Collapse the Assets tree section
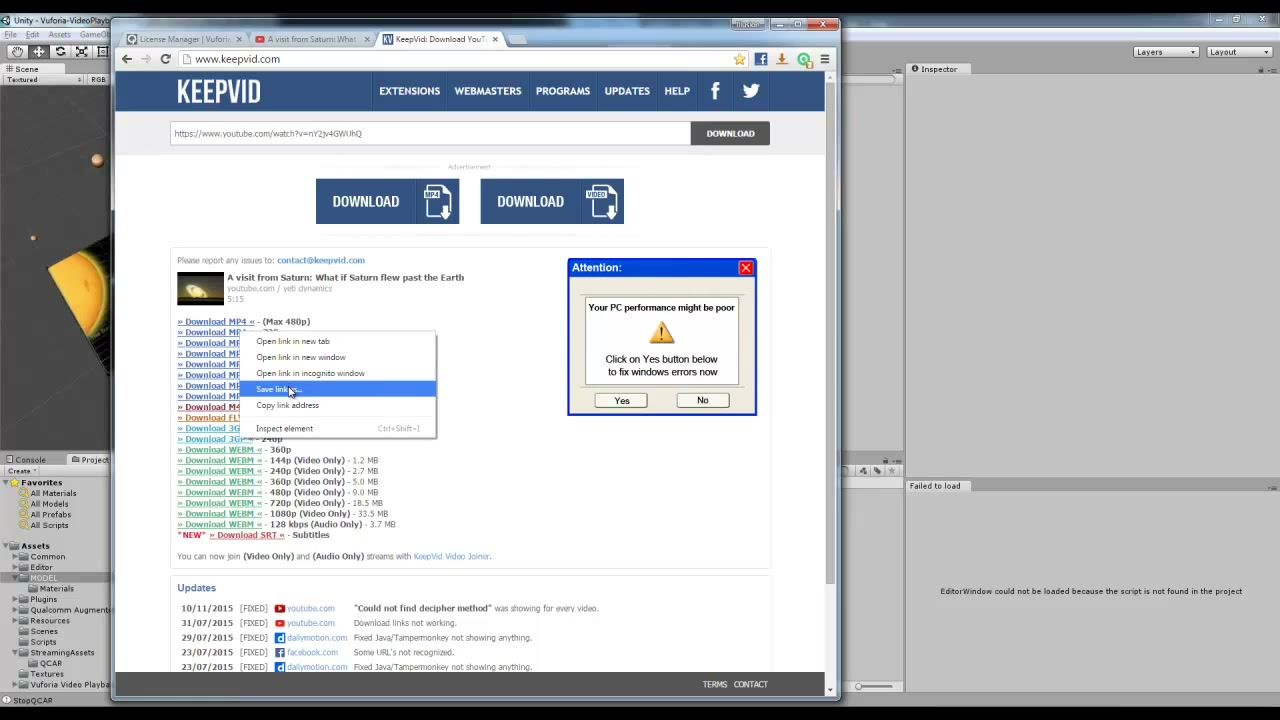Image resolution: width=1280 pixels, height=720 pixels. click(x=7, y=546)
